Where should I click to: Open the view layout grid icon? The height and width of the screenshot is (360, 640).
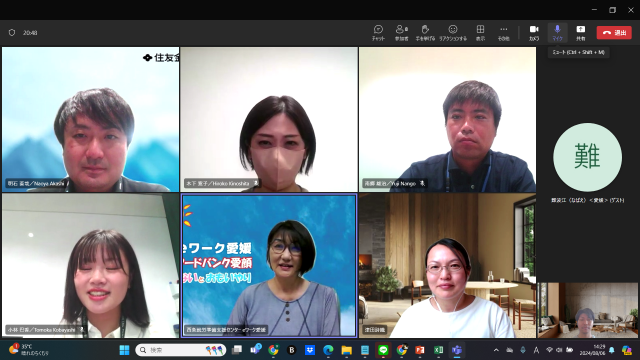[480, 33]
